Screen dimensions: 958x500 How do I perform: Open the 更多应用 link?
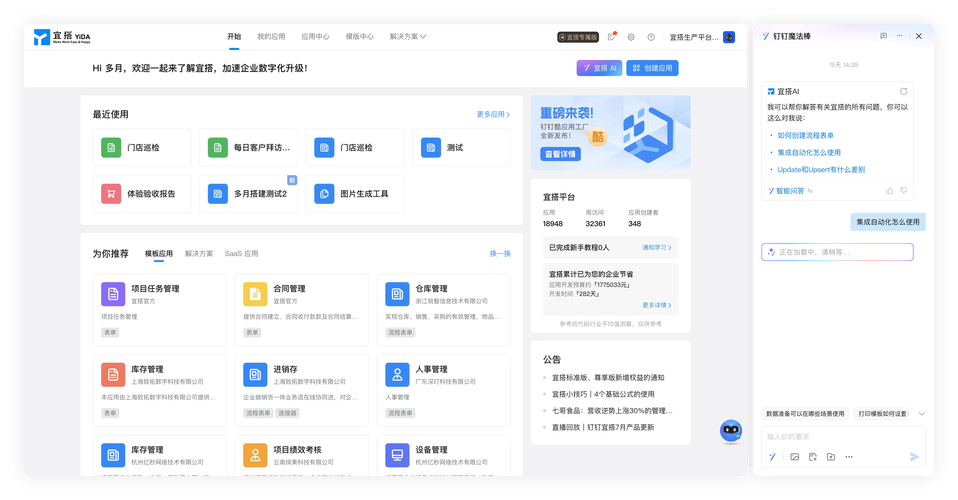pyautogui.click(x=493, y=115)
